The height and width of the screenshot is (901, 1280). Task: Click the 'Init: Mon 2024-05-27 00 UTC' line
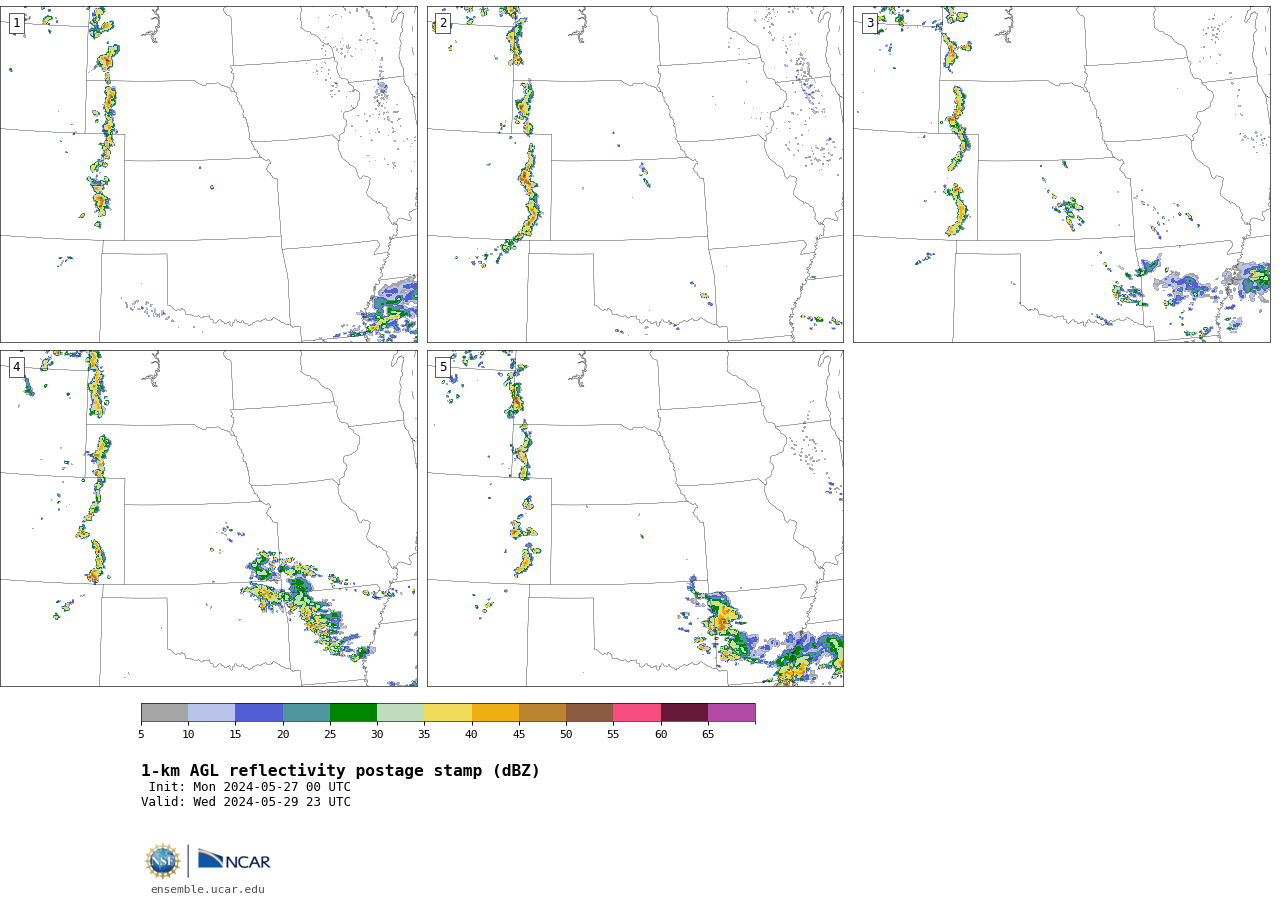250,787
